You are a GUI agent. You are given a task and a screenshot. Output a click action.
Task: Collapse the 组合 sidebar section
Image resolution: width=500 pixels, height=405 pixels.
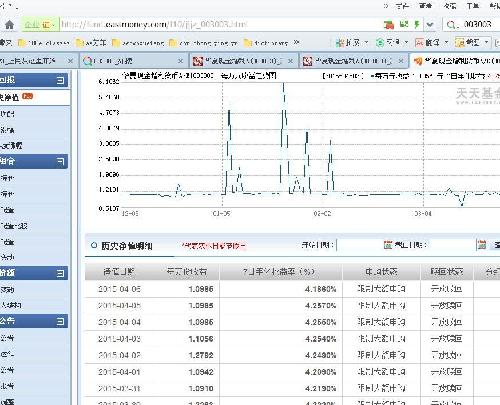[60, 162]
